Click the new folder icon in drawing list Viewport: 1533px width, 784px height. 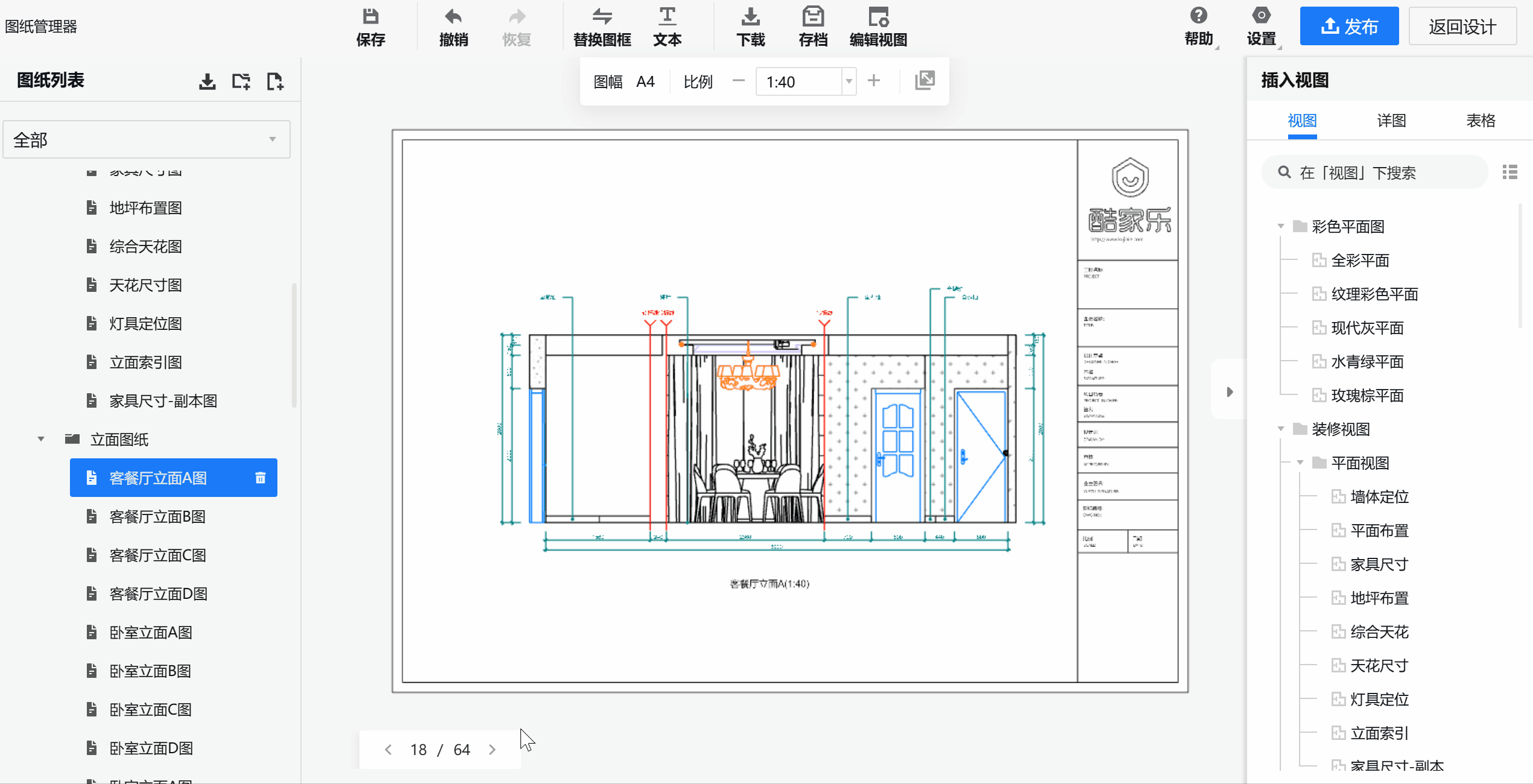241,81
